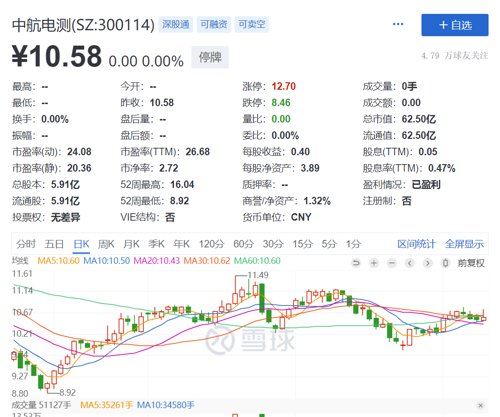Click the 均线 moving average label
Screen dimensions: 500x417
[20, 261]
